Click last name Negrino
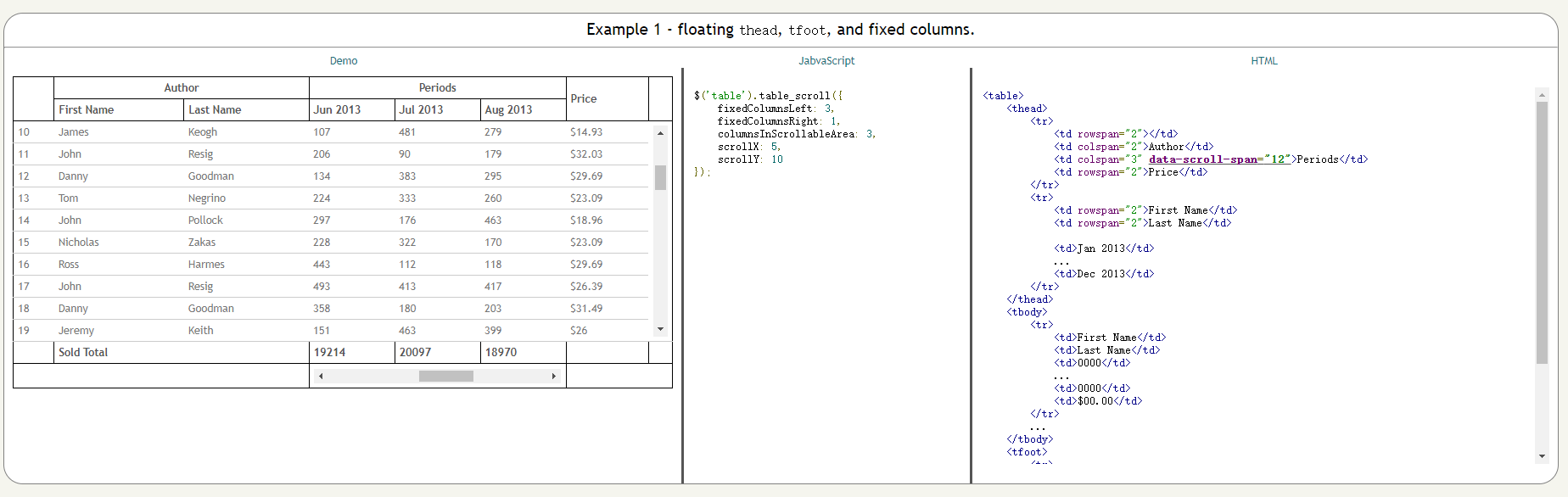 [x=207, y=198]
